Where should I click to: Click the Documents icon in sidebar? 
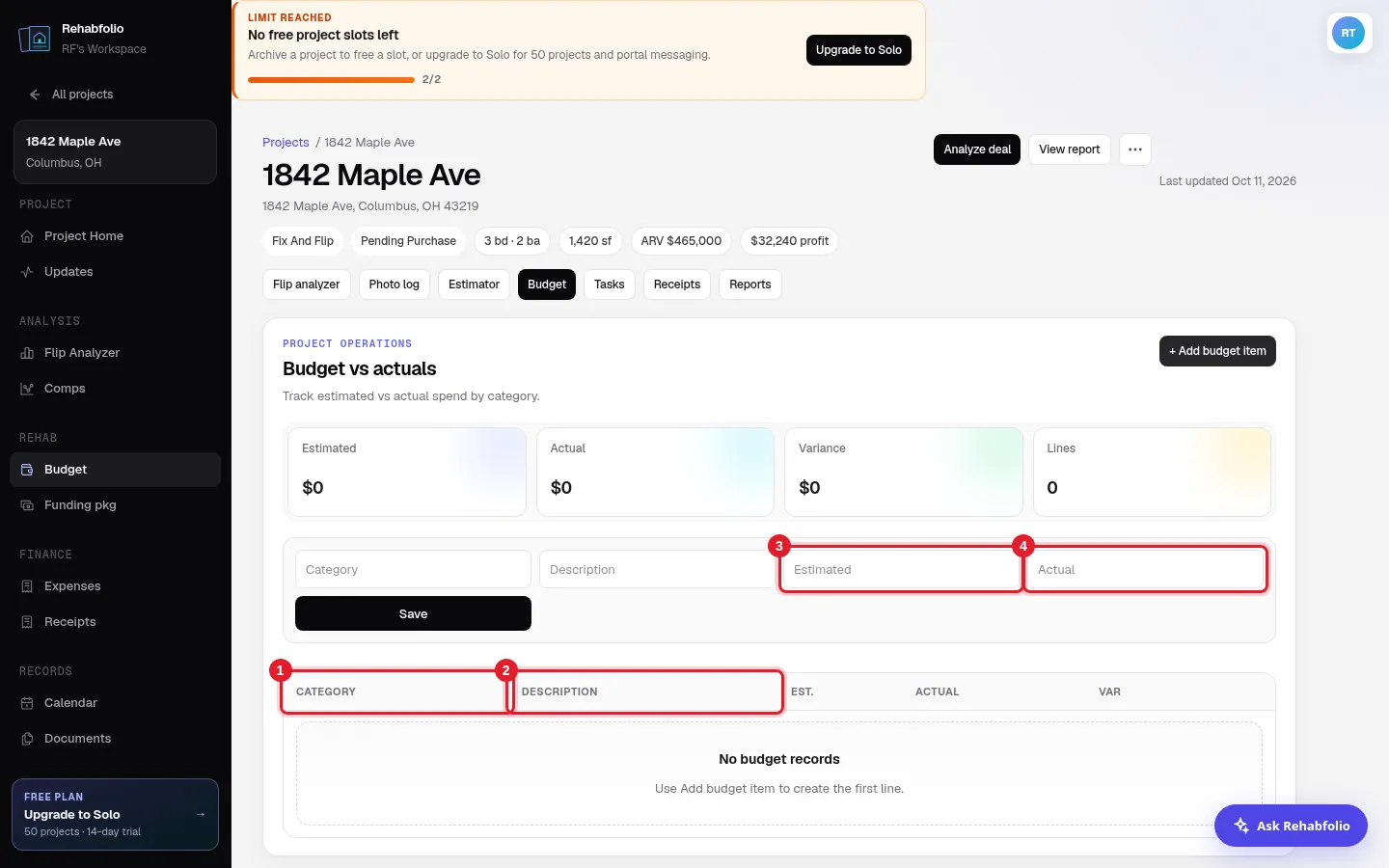27,739
